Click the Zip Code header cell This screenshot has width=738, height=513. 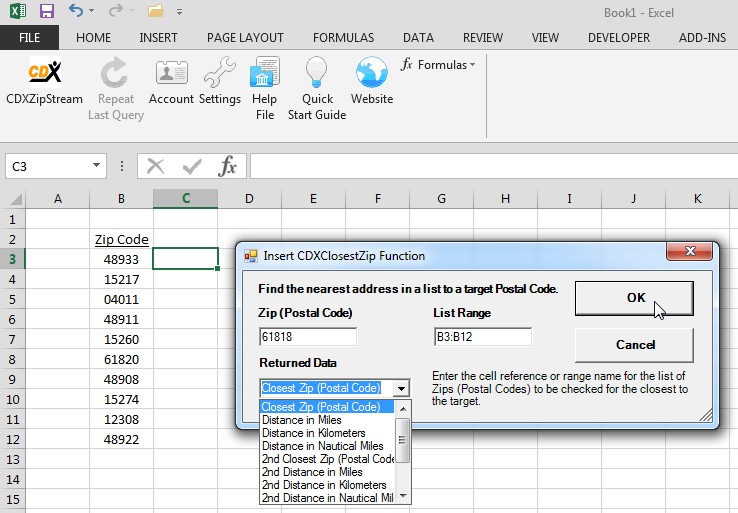coord(121,240)
